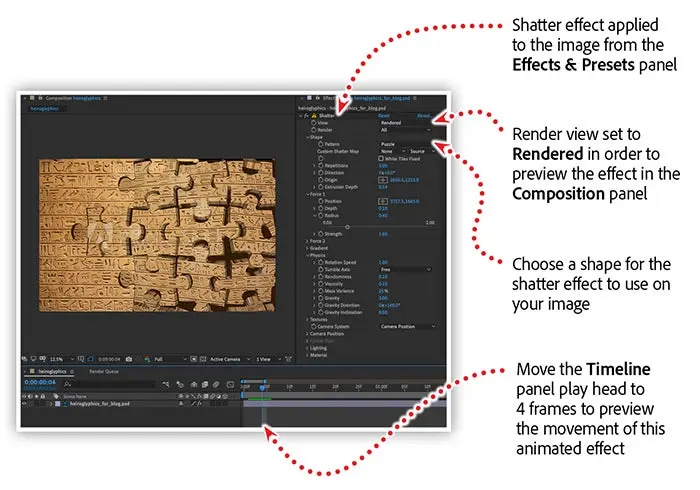Open the Render dropdown set to All
Image resolution: width=700 pixels, height=490 pixels.
coord(405,130)
